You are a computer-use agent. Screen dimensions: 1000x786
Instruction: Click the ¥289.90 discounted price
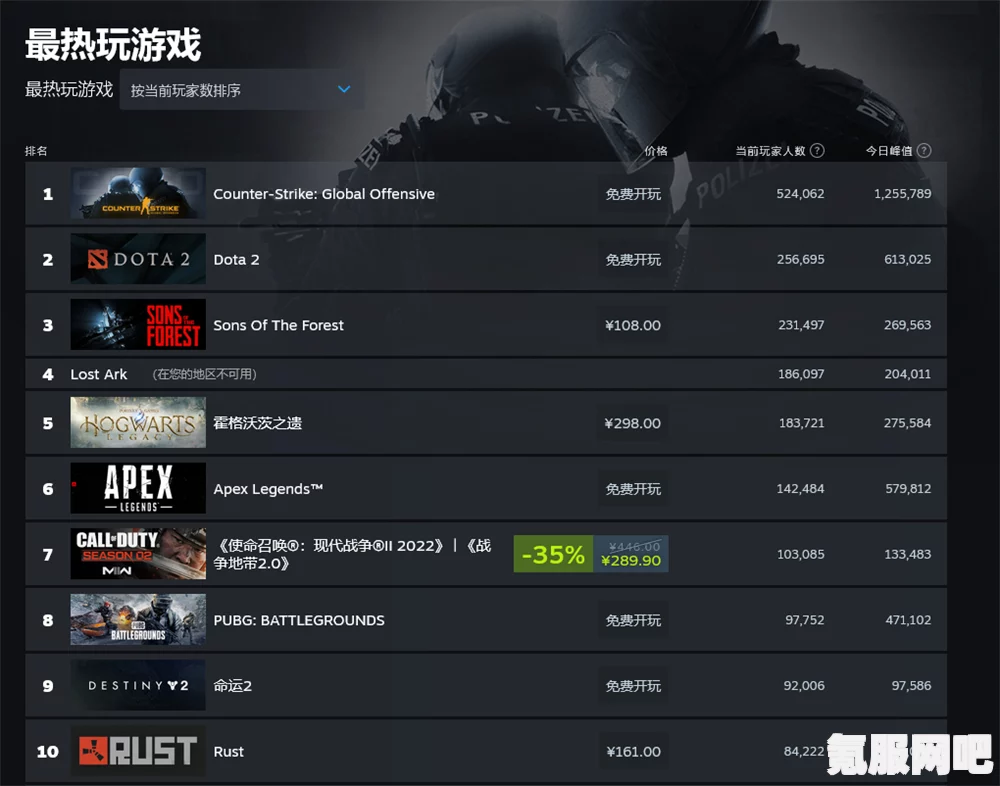[631, 561]
